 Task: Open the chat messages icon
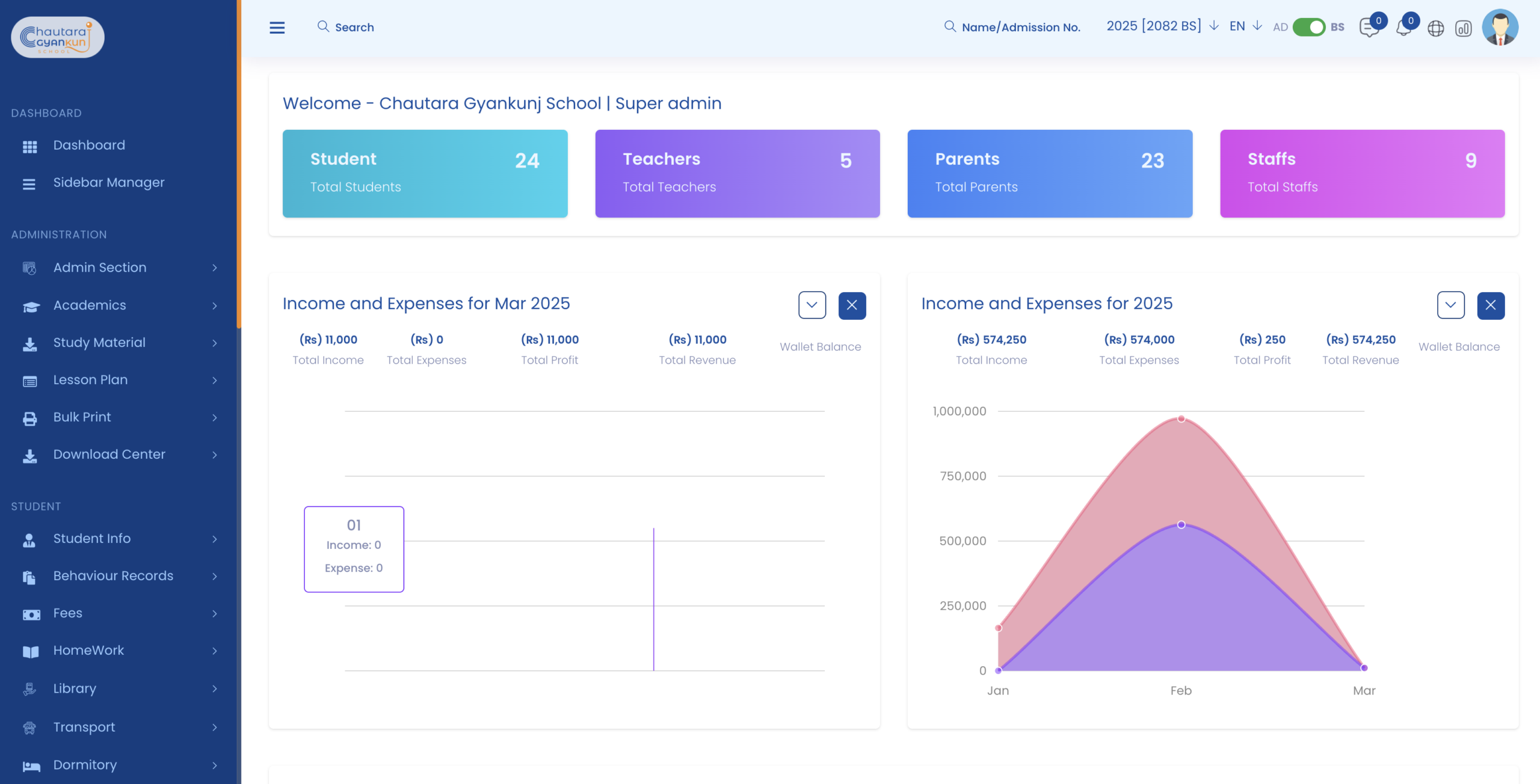1369,28
